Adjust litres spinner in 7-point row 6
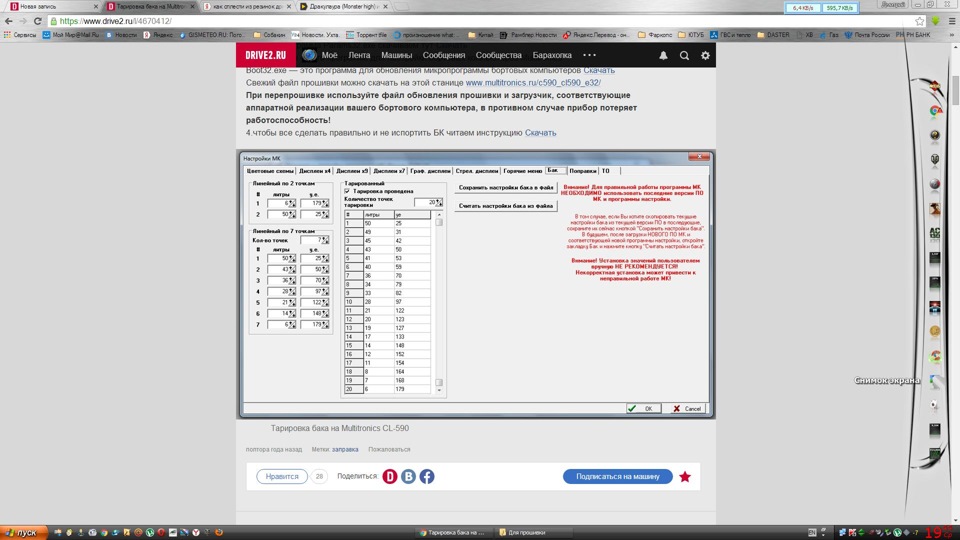Image resolution: width=960 pixels, height=540 pixels. [x=292, y=313]
